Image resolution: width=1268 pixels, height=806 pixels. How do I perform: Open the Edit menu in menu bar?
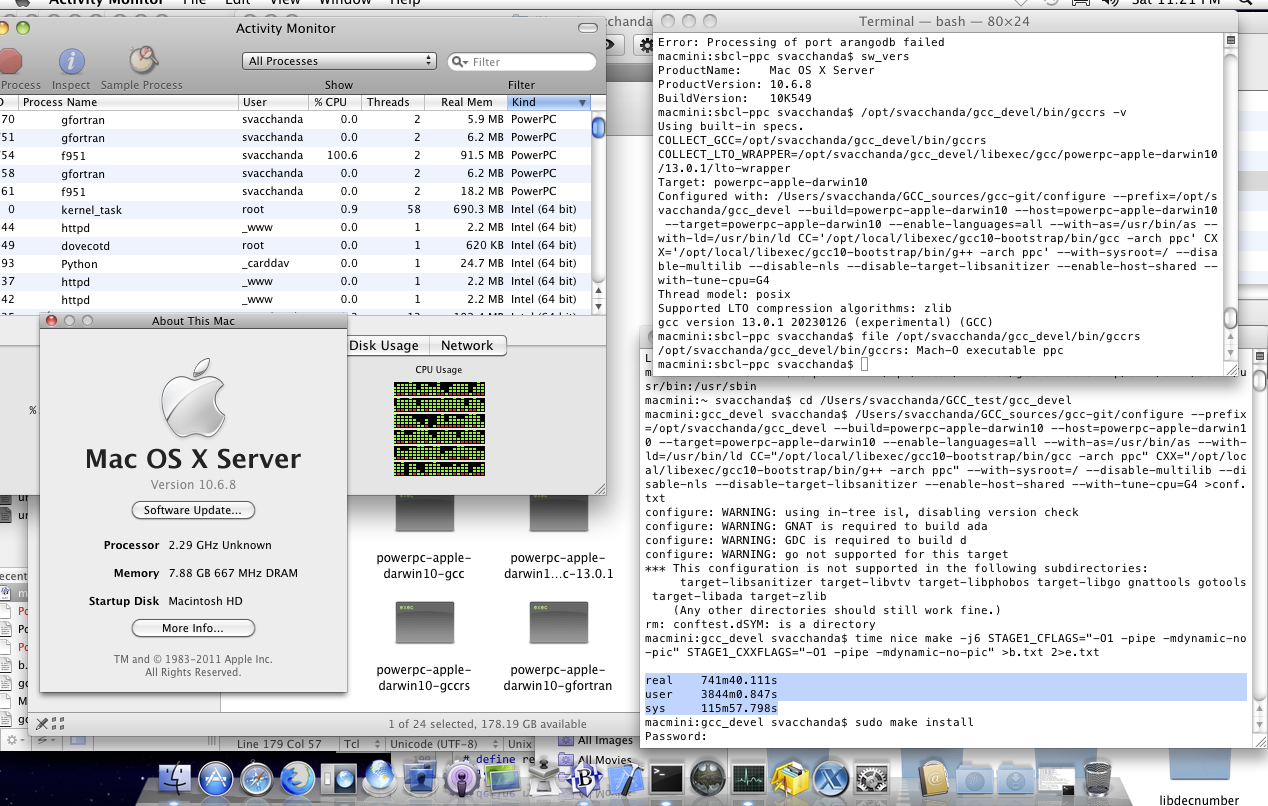[238, 3]
